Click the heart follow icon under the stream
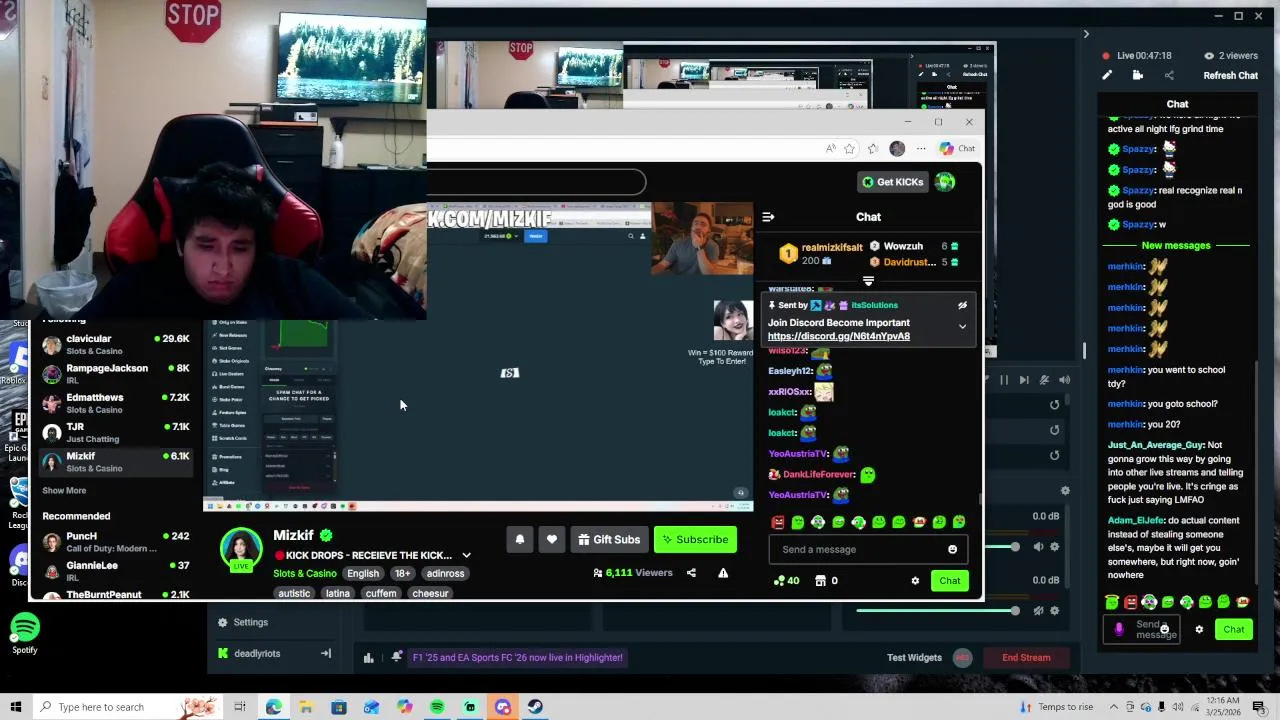This screenshot has height=720, width=1280. (x=552, y=540)
